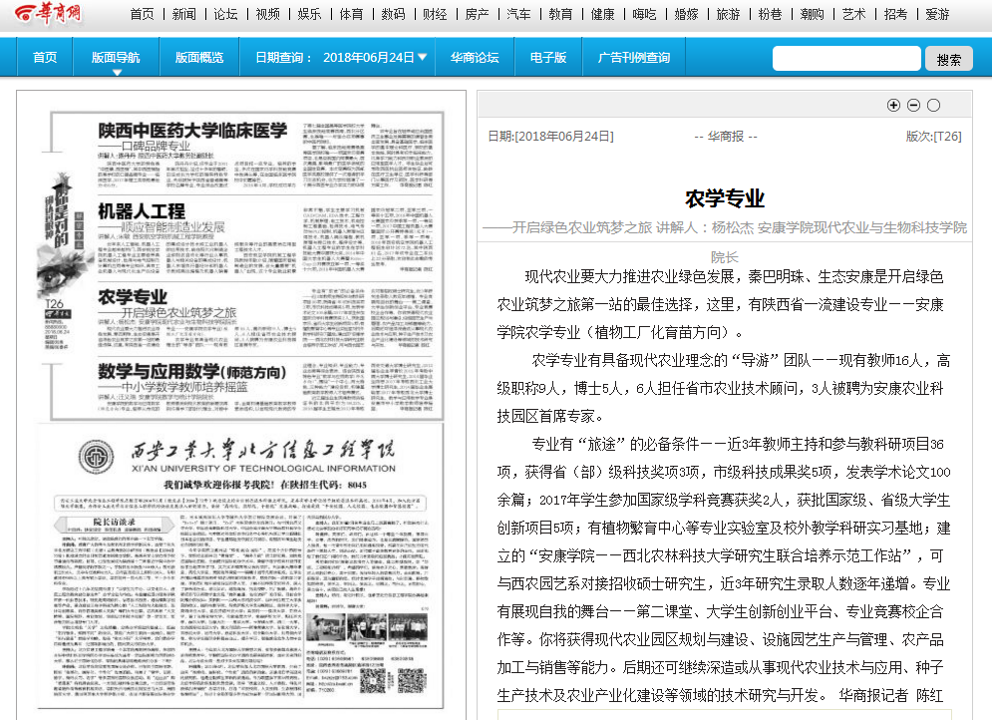Open 视频 channel link
Viewport: 992px width, 720px height.
point(268,14)
